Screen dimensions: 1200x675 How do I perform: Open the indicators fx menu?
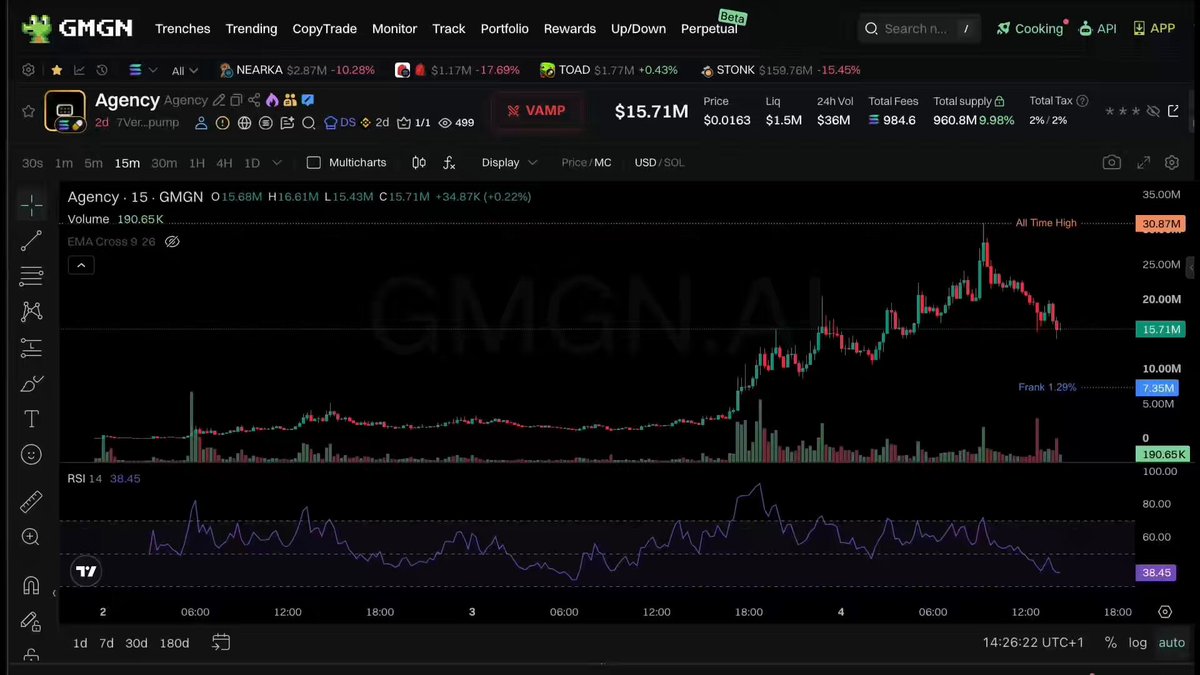point(449,162)
